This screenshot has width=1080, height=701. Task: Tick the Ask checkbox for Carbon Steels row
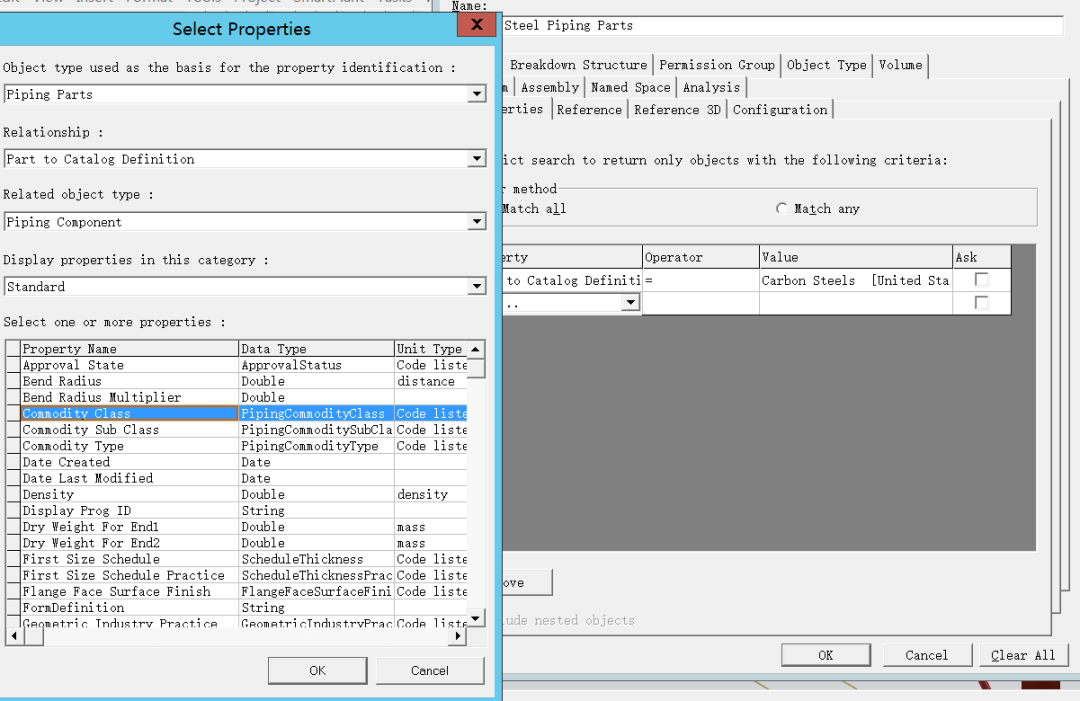(982, 280)
